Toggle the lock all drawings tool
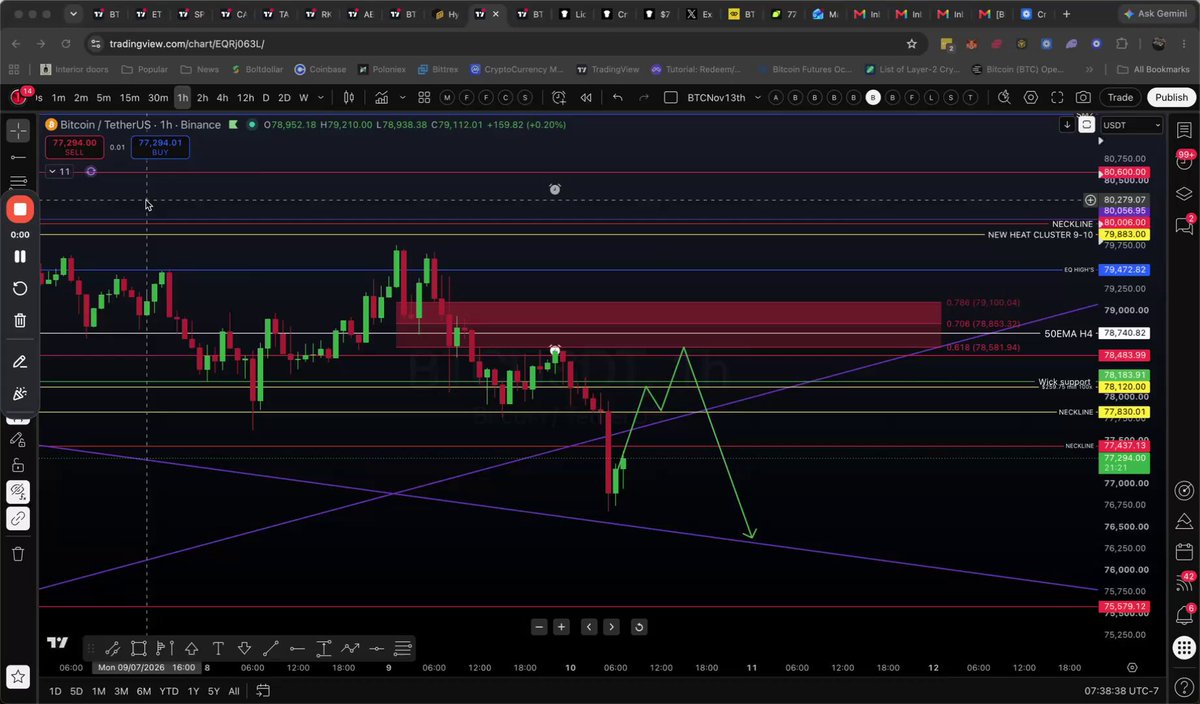The image size is (1200, 704). 18,465
